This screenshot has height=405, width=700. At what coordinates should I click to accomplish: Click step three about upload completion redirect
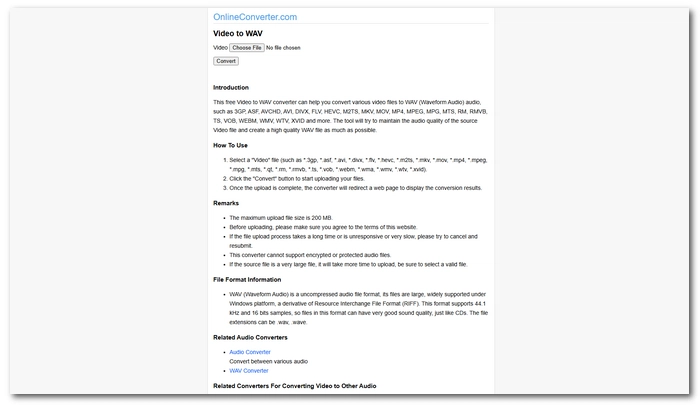point(355,188)
